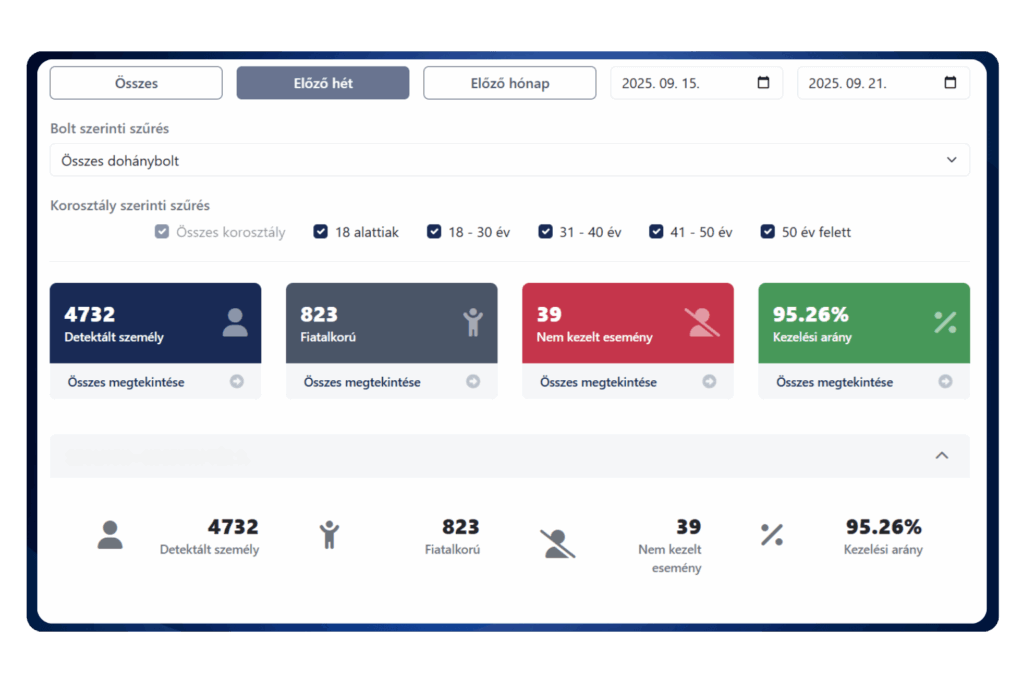Click arrow icon under Fiatalkorú card

tap(473, 382)
